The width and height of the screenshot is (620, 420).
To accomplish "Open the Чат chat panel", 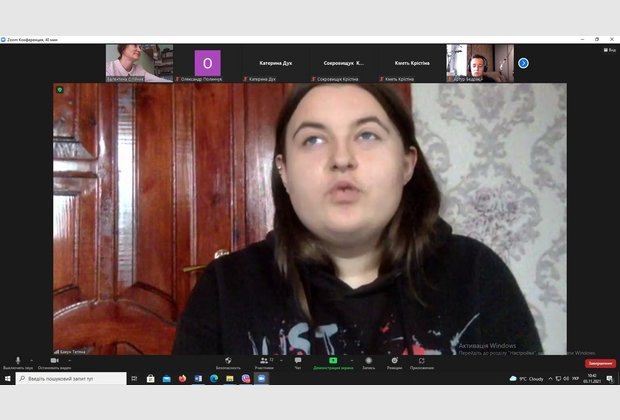I will click(297, 360).
